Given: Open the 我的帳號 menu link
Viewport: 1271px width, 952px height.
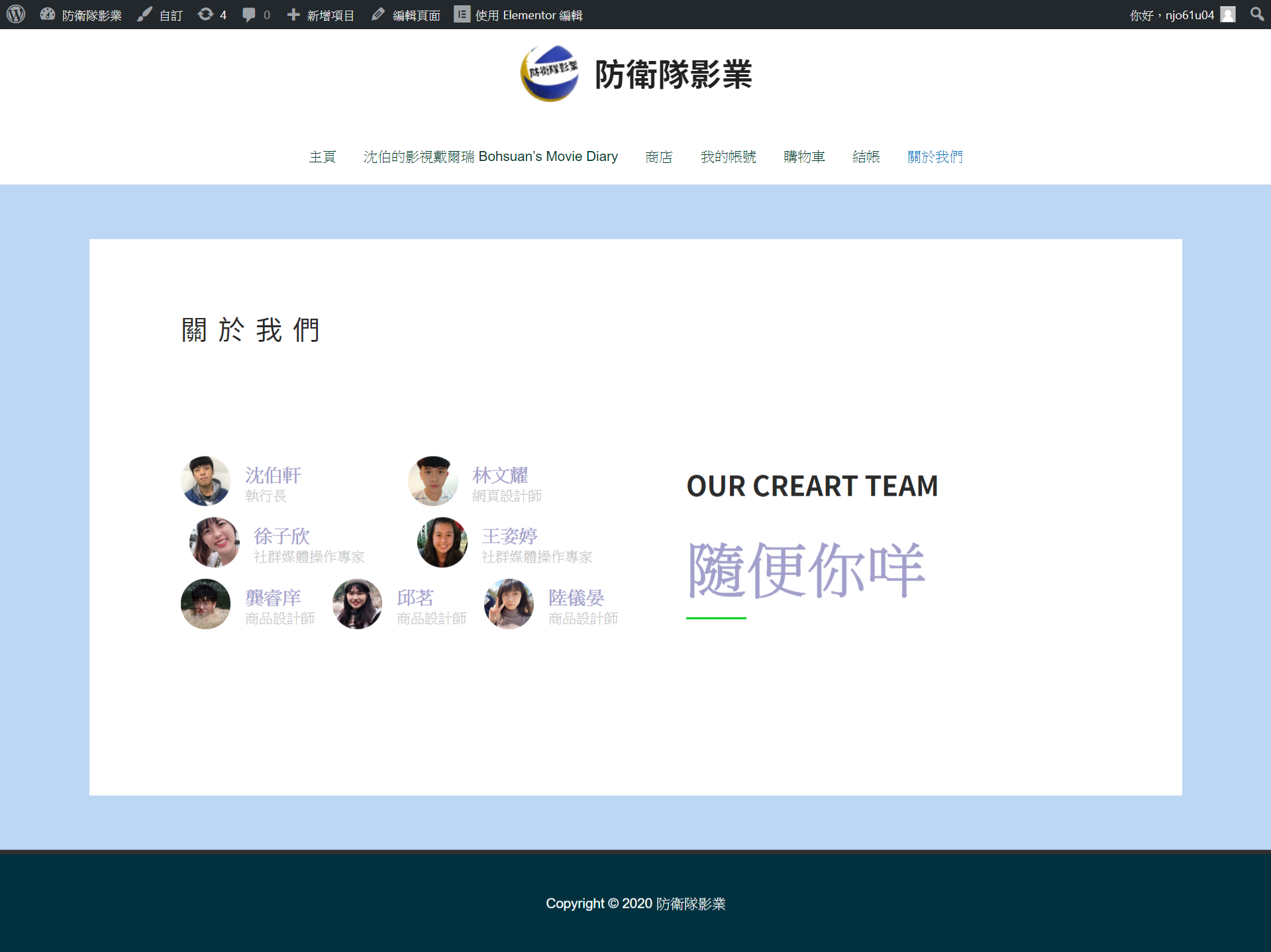Looking at the screenshot, I should coord(728,157).
